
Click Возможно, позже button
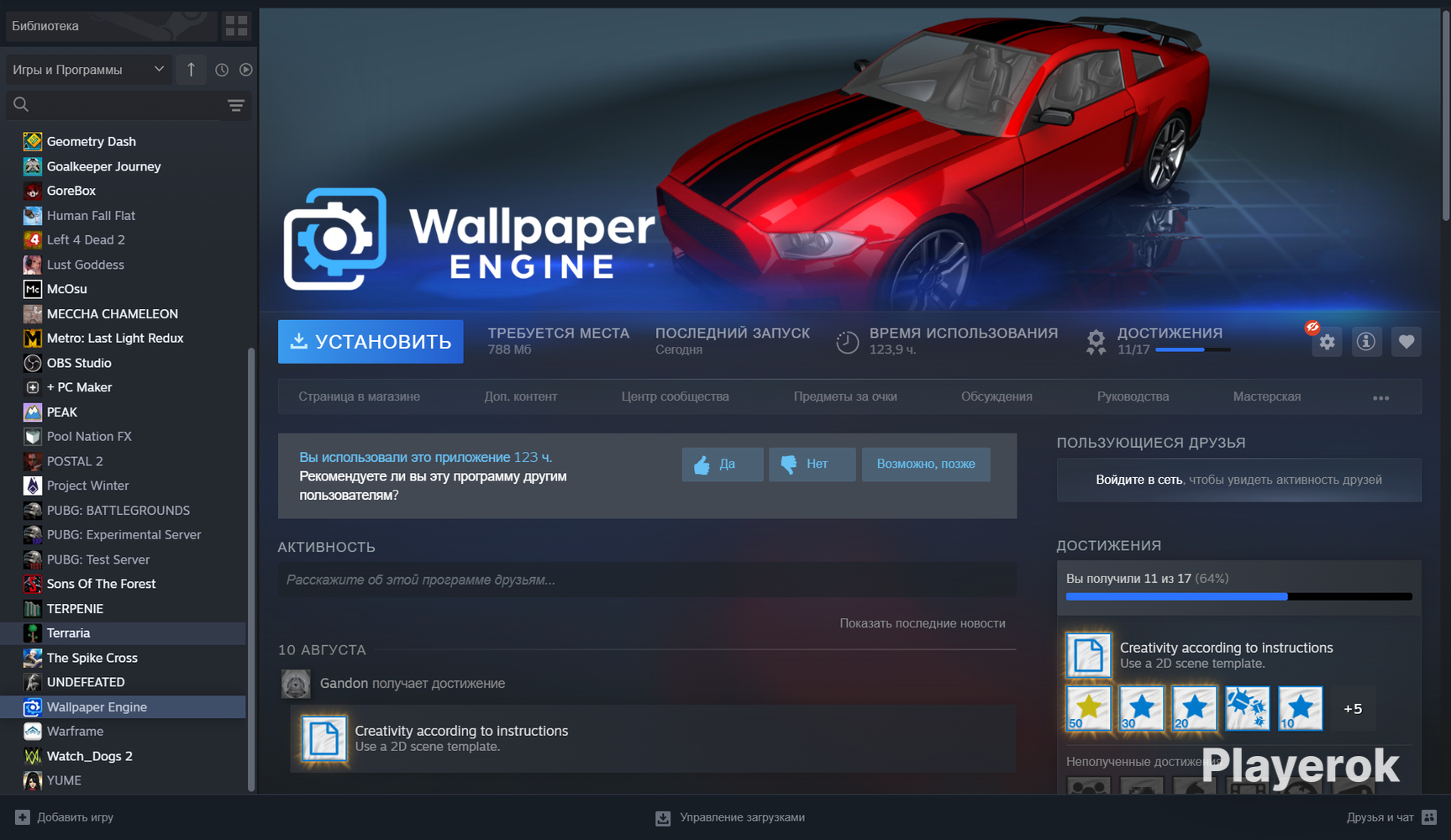pyautogui.click(x=926, y=465)
